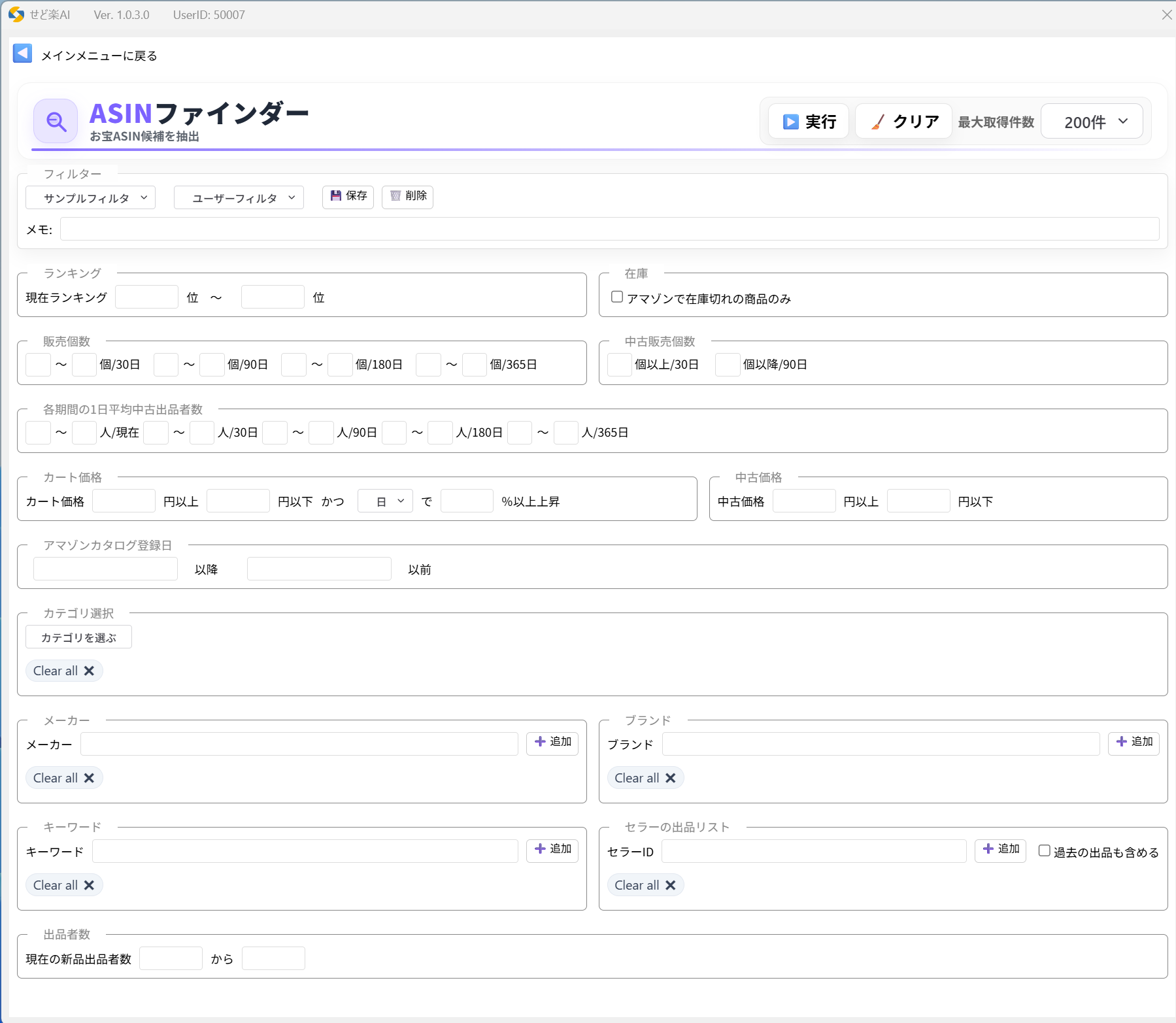Focus the セラーID input field
This screenshot has width=1176, height=1023.
coord(813,852)
